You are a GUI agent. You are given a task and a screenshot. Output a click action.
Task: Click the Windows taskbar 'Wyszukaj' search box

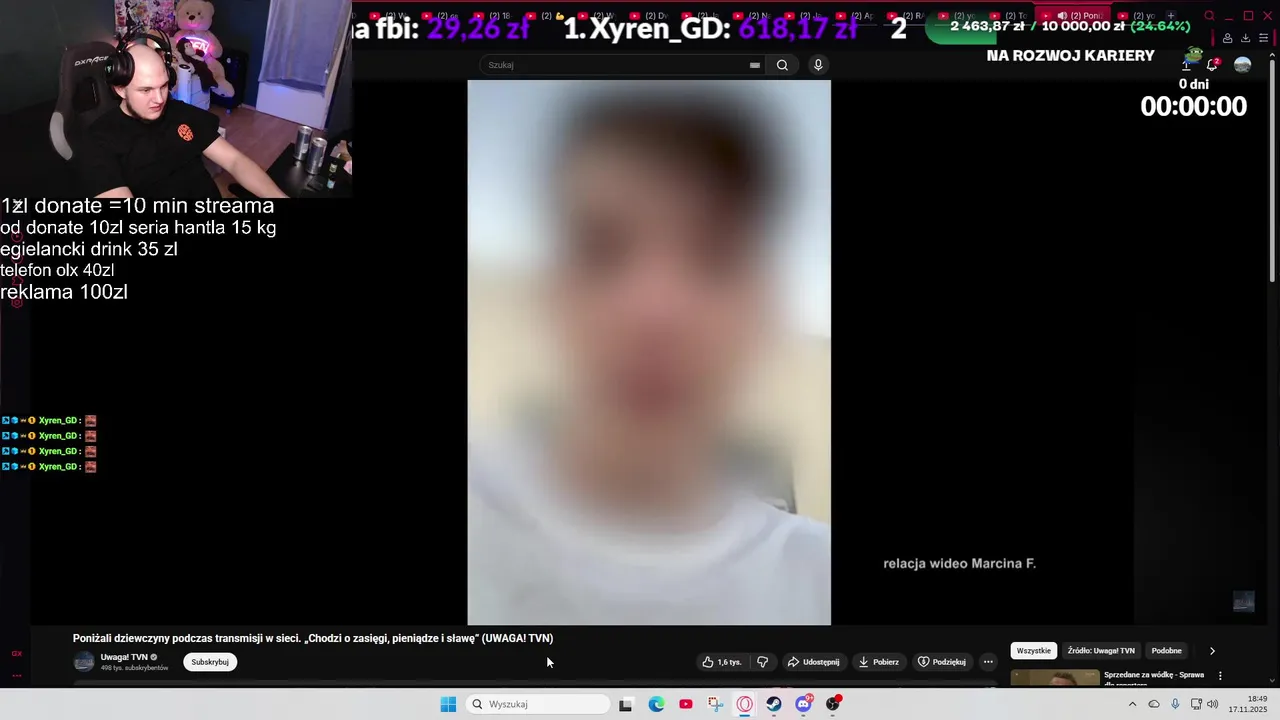(538, 704)
